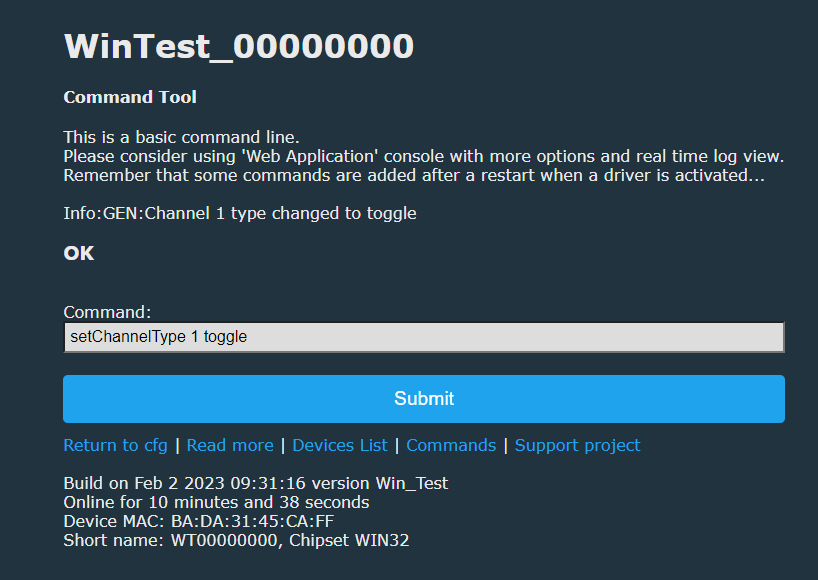Click the blue Submit button
Viewport: 818px width, 580px height.
tap(424, 398)
